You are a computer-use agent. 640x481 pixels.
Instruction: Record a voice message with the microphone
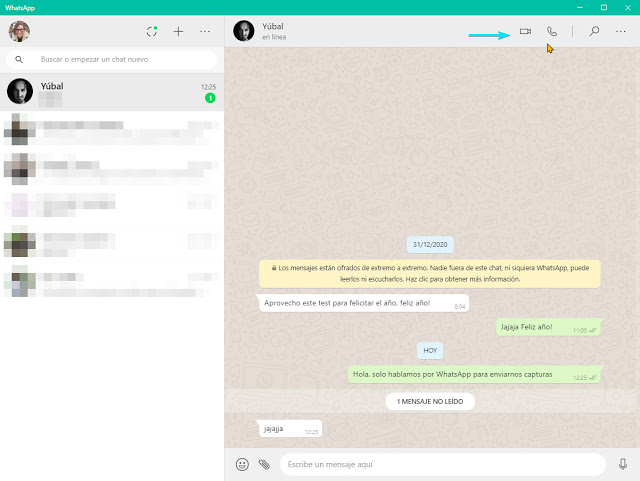click(622, 464)
